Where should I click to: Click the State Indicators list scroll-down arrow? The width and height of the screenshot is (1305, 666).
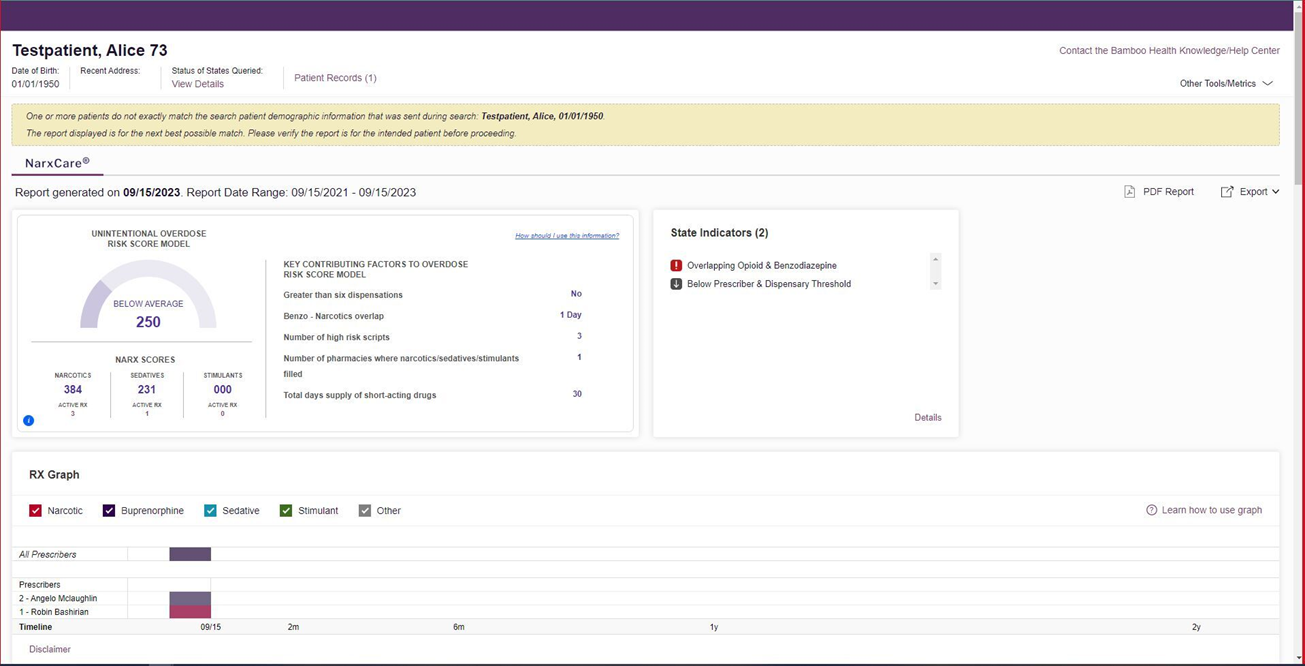[x=936, y=284]
